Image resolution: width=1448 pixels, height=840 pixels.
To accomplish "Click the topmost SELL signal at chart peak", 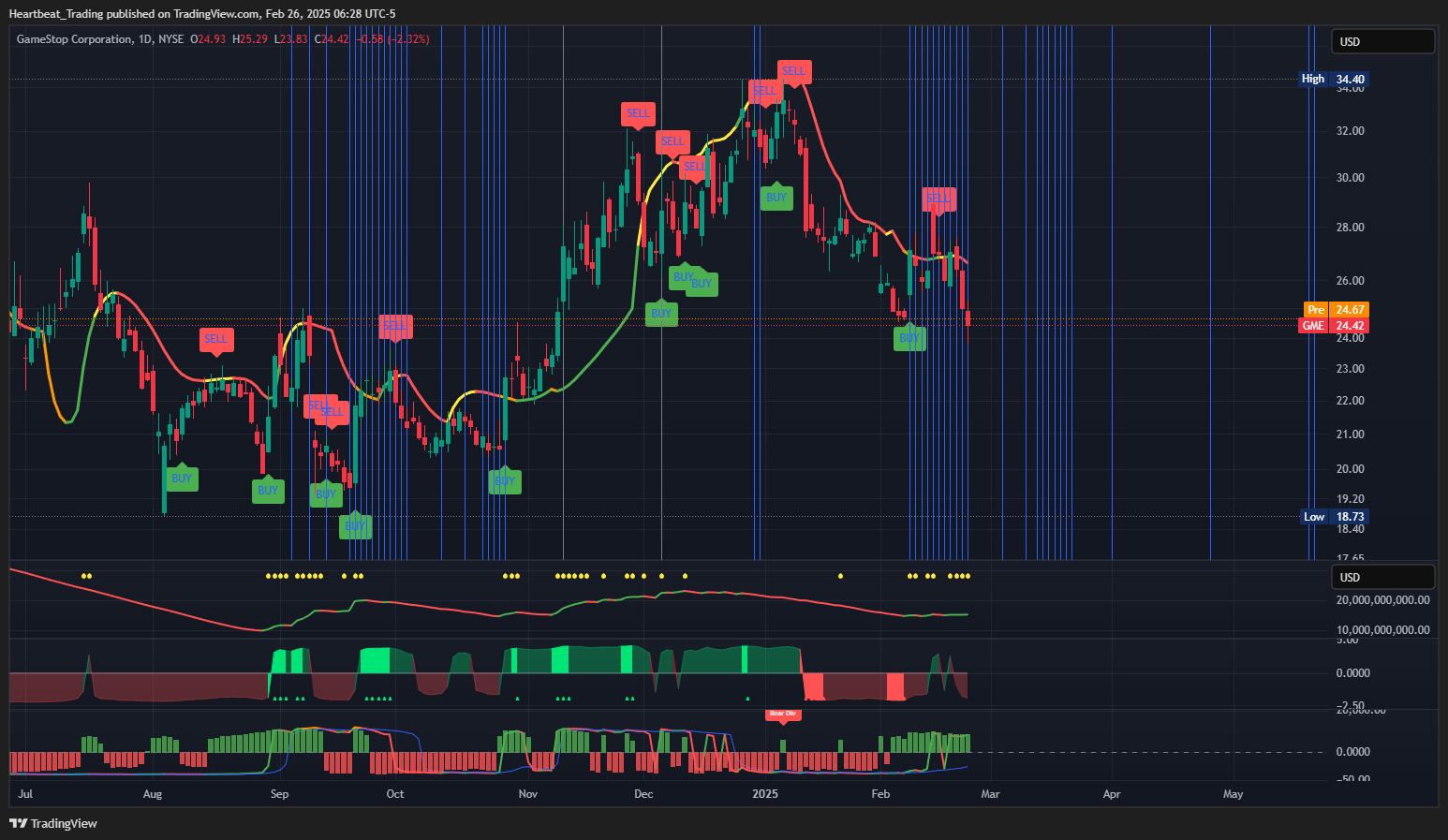I will pyautogui.click(x=793, y=71).
